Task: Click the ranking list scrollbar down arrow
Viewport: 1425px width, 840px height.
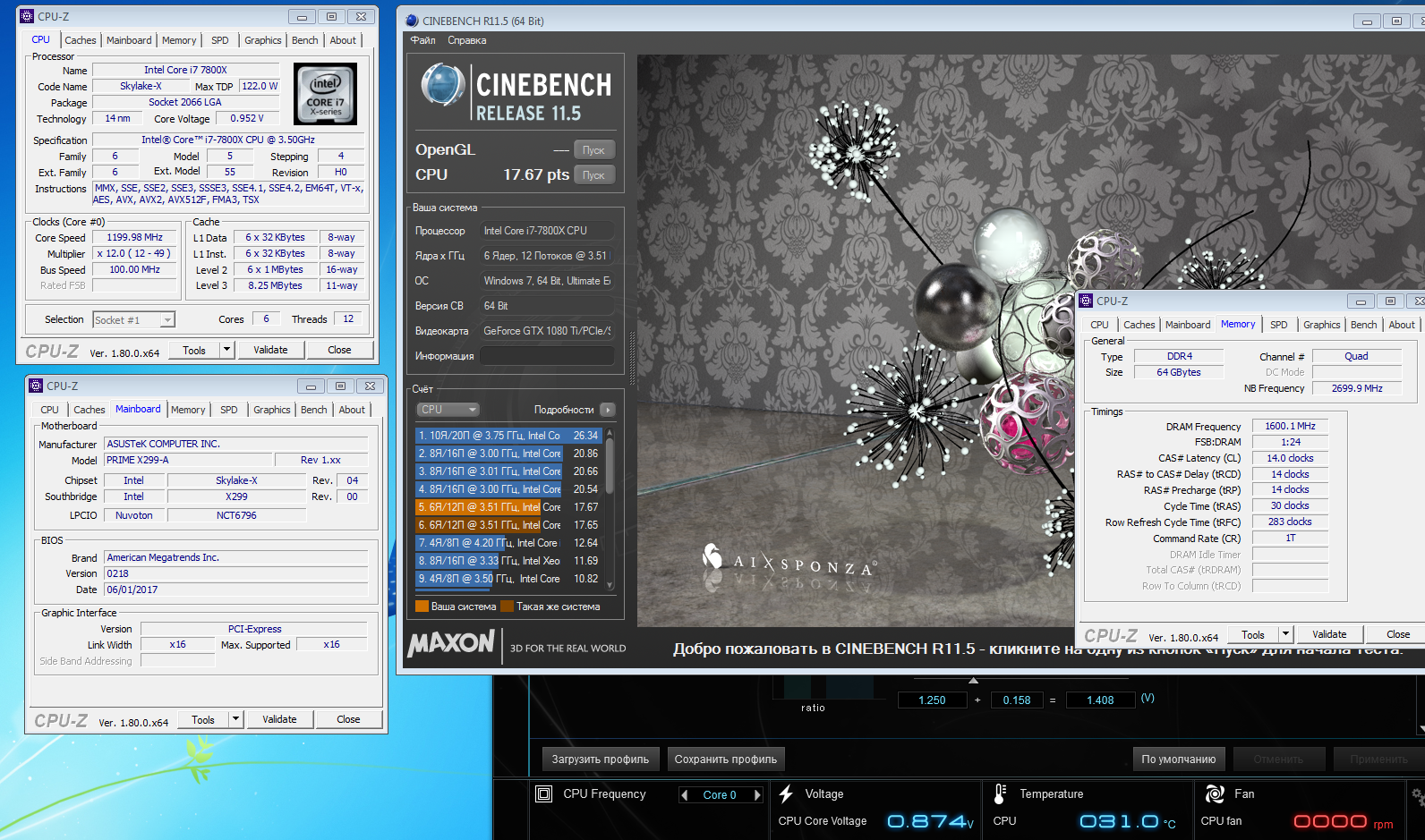Action: 610,585
